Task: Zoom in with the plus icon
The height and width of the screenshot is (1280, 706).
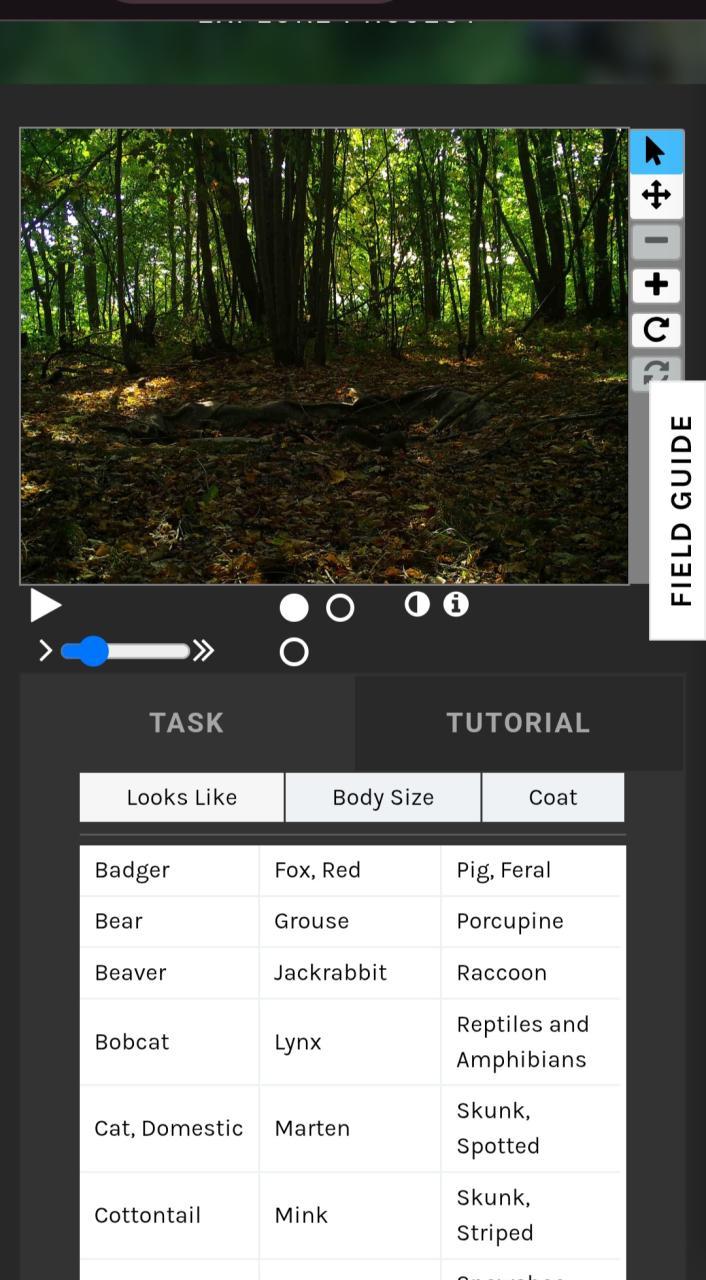Action: pyautogui.click(x=656, y=285)
